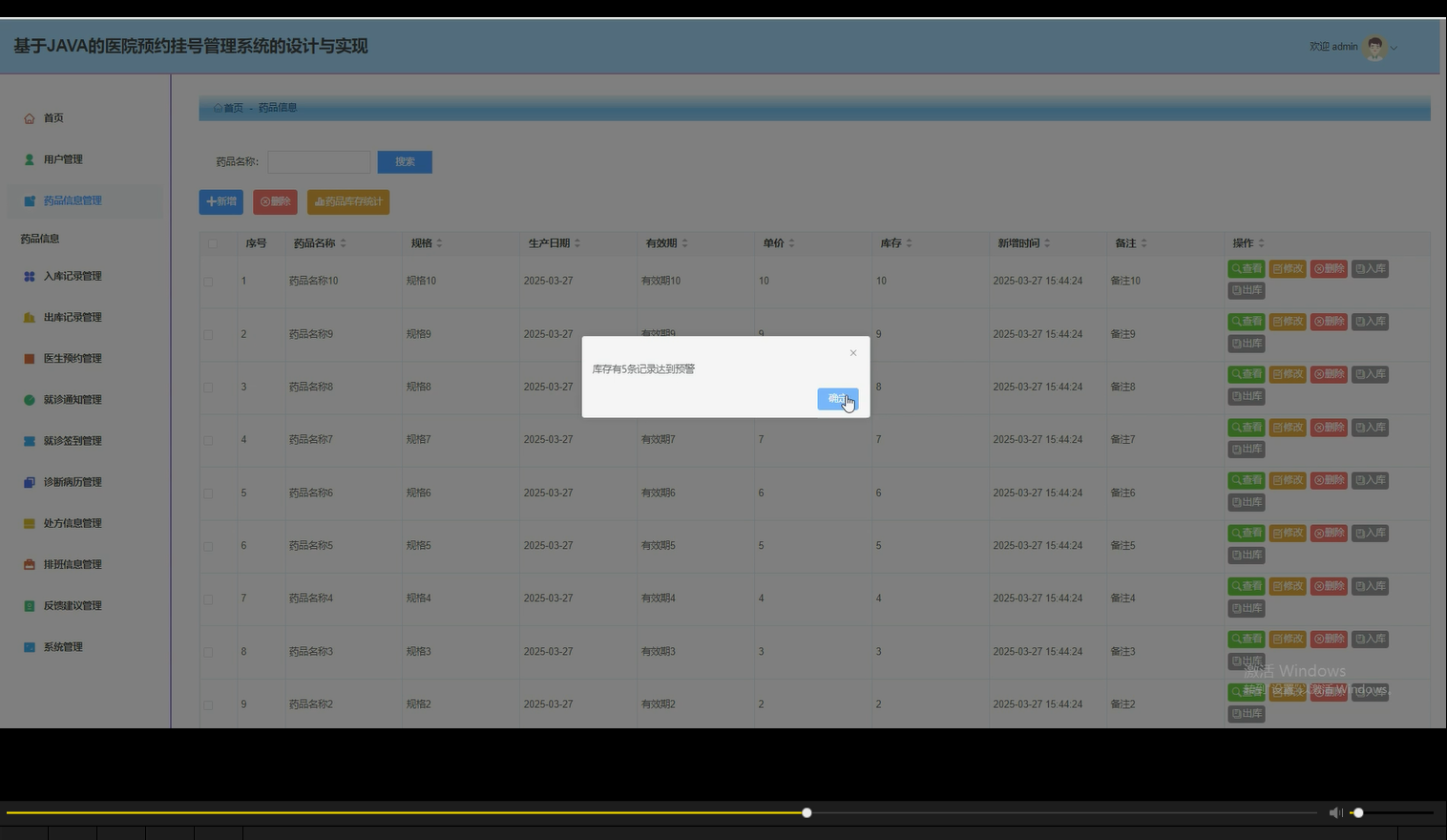Tick the checkbox for row 药品名称6
The height and width of the screenshot is (840, 1447).
(x=208, y=493)
